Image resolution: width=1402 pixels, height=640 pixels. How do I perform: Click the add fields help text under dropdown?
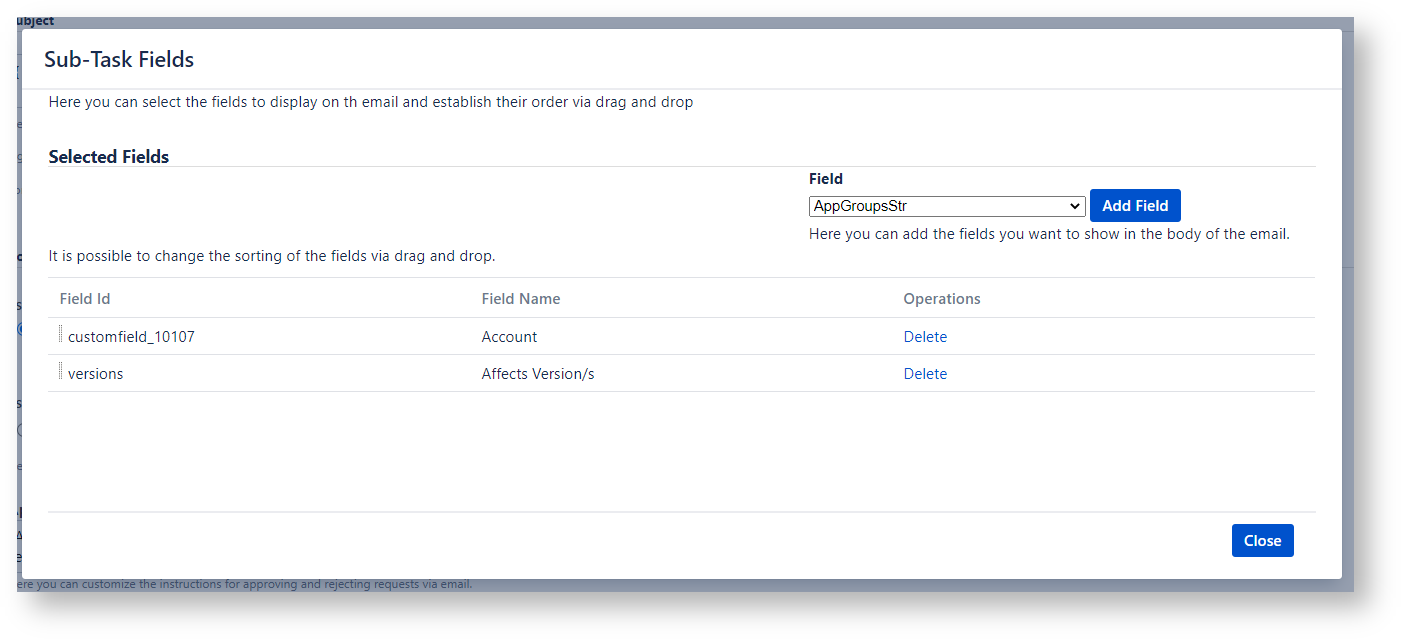pos(1049,234)
